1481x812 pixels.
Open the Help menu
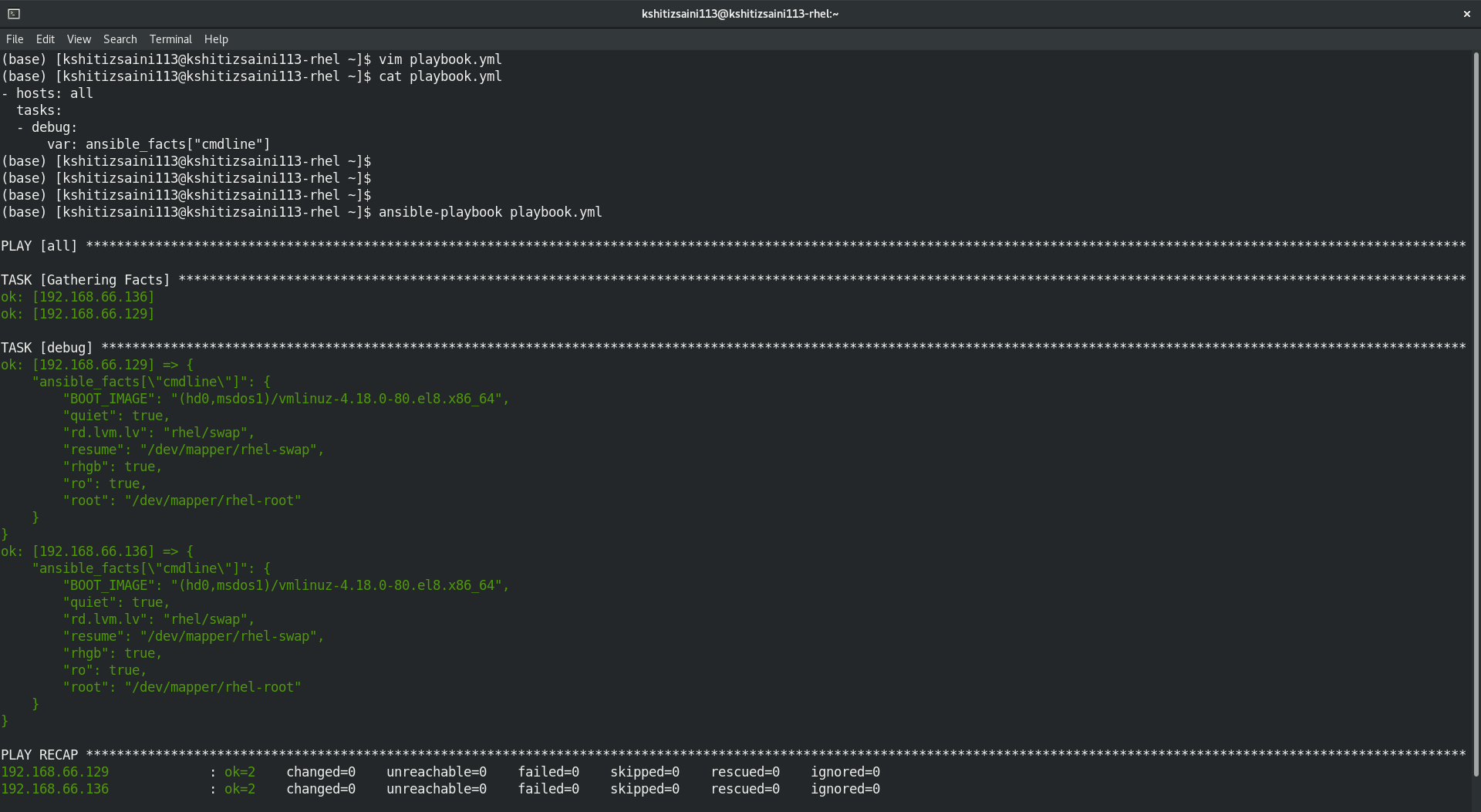click(216, 39)
